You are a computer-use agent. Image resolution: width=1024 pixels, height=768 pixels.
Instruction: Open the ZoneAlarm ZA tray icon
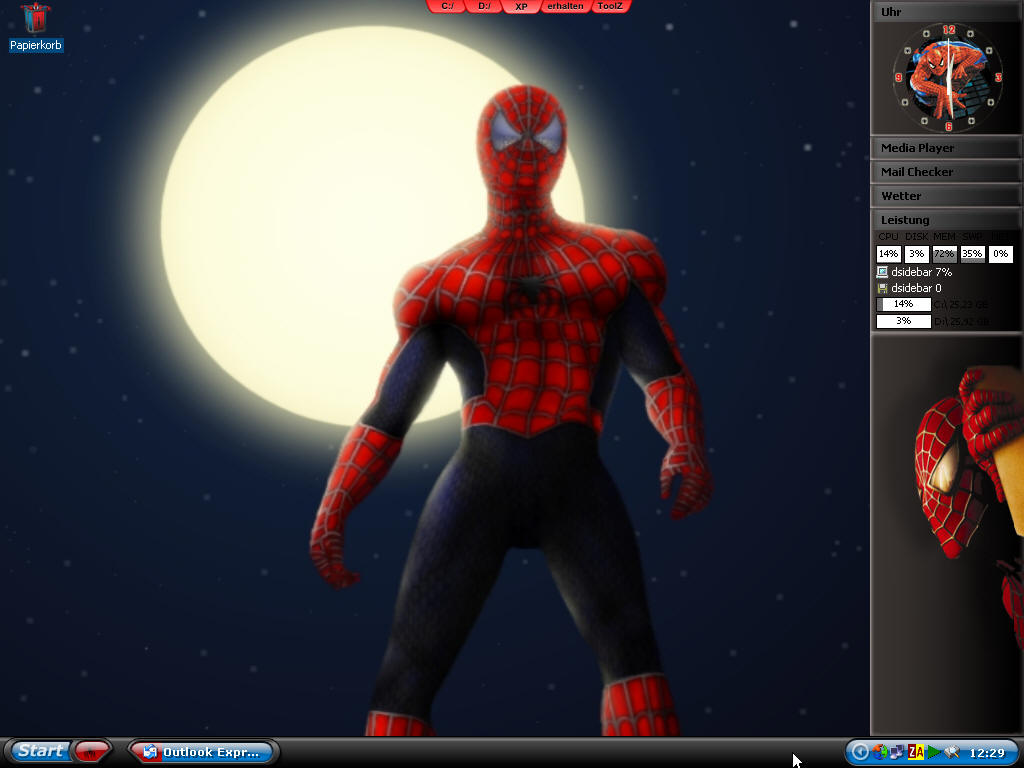(x=916, y=753)
